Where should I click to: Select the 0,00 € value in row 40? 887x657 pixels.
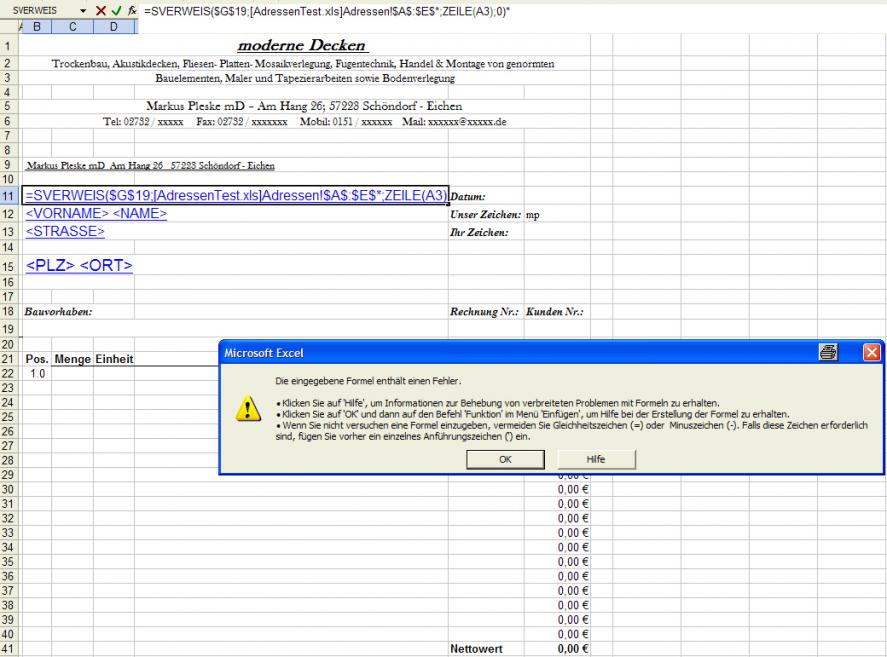coord(572,634)
